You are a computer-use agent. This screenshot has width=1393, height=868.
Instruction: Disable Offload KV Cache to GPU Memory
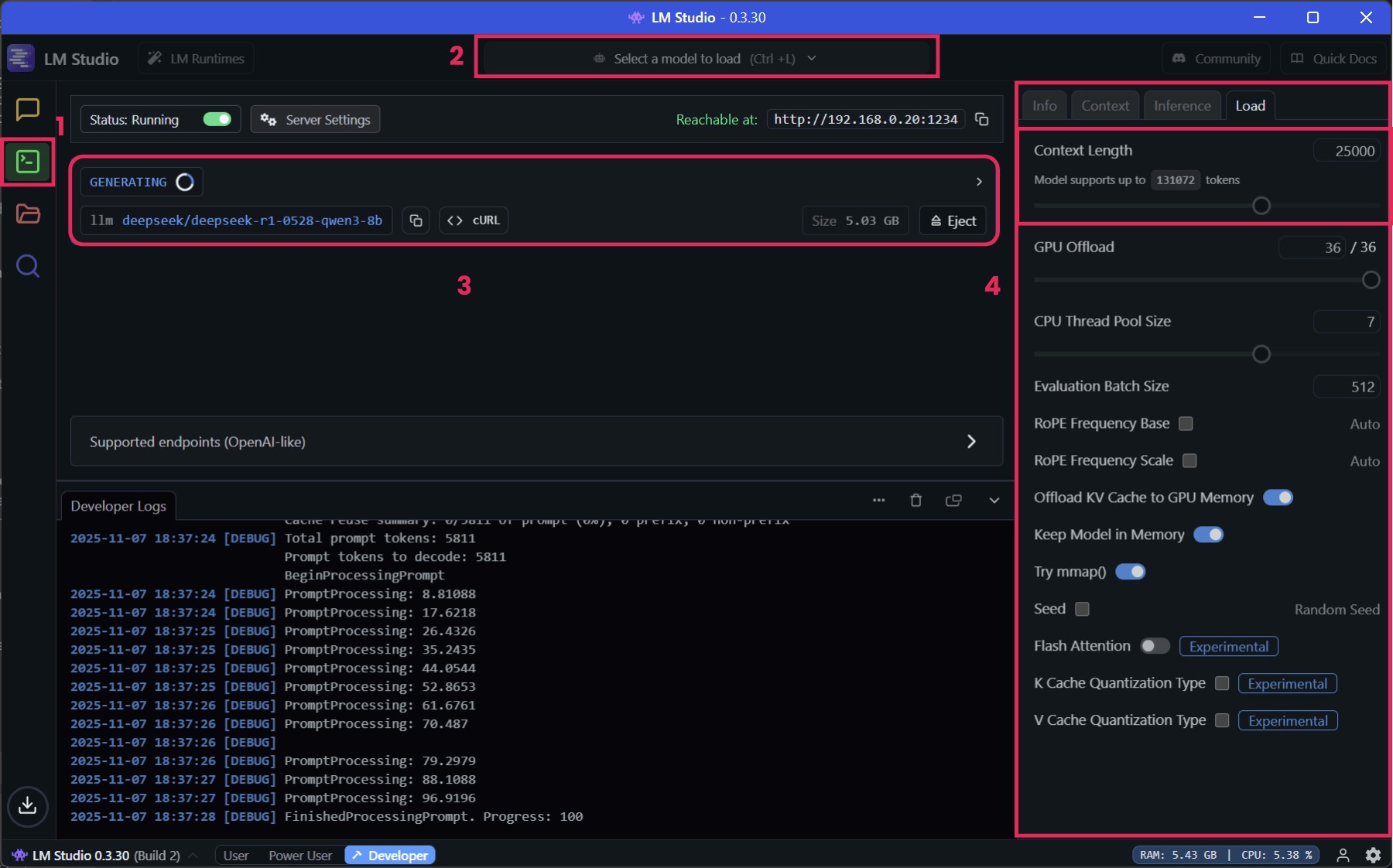coord(1278,497)
